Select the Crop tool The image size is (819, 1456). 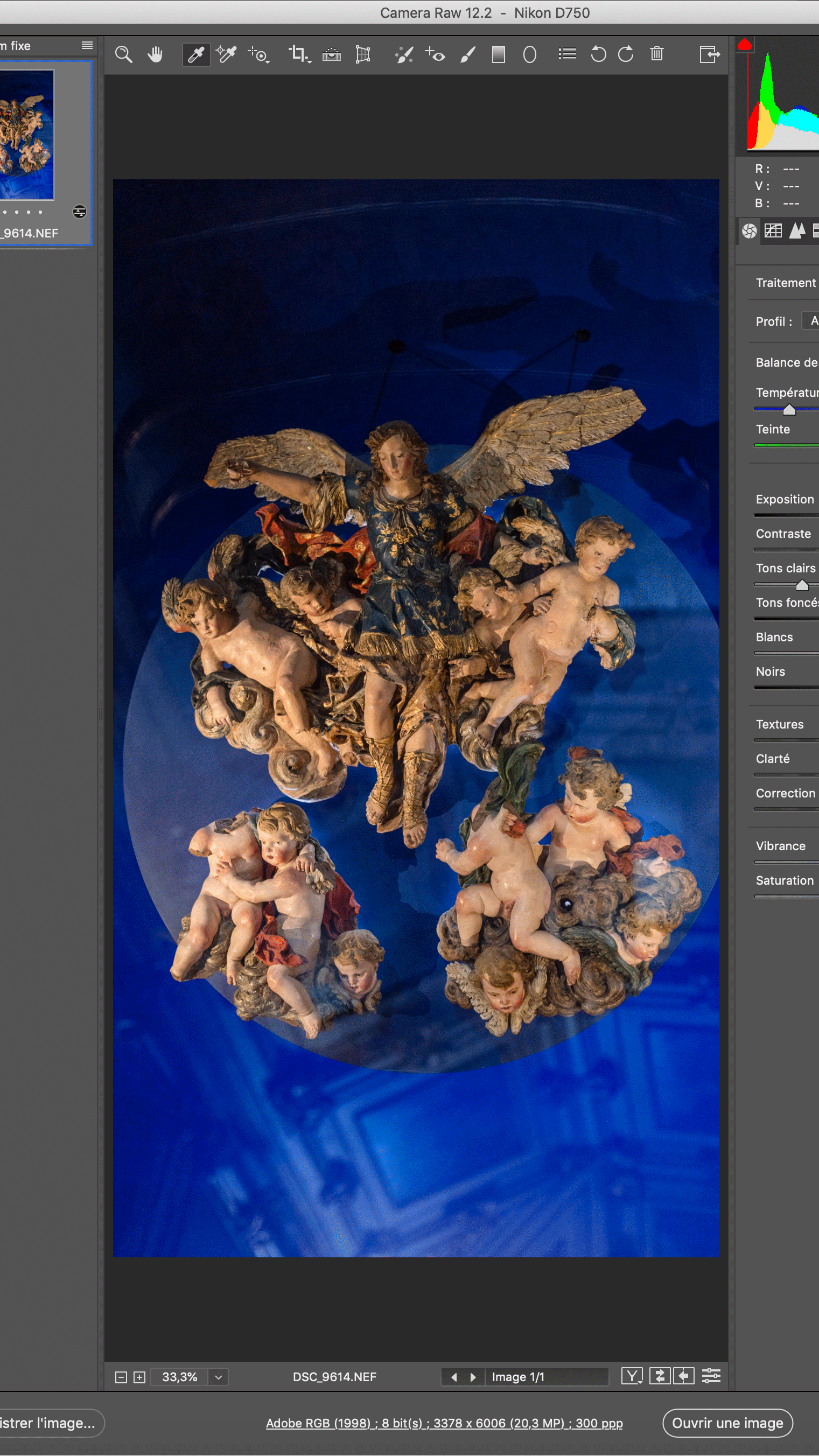299,55
